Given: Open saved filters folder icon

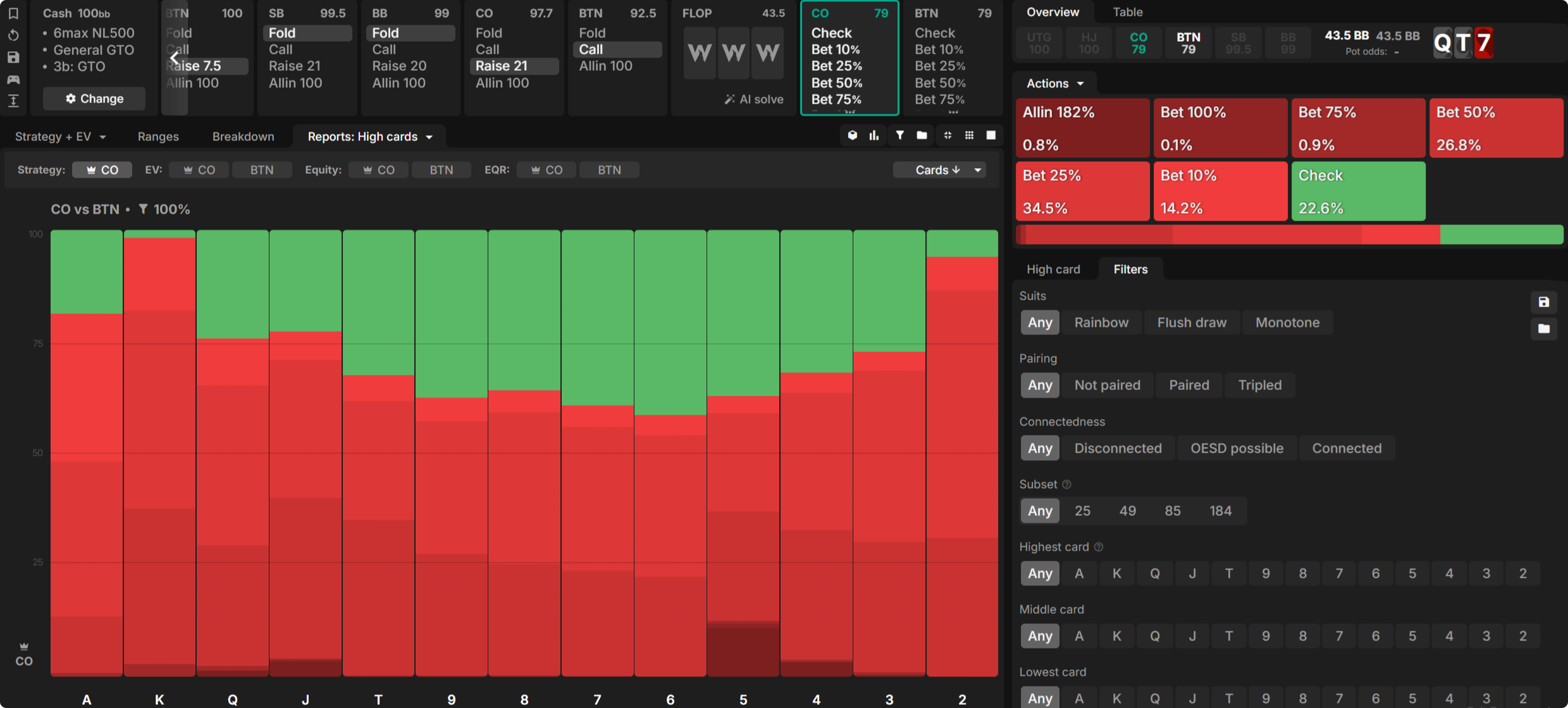Looking at the screenshot, I should pyautogui.click(x=1544, y=329).
